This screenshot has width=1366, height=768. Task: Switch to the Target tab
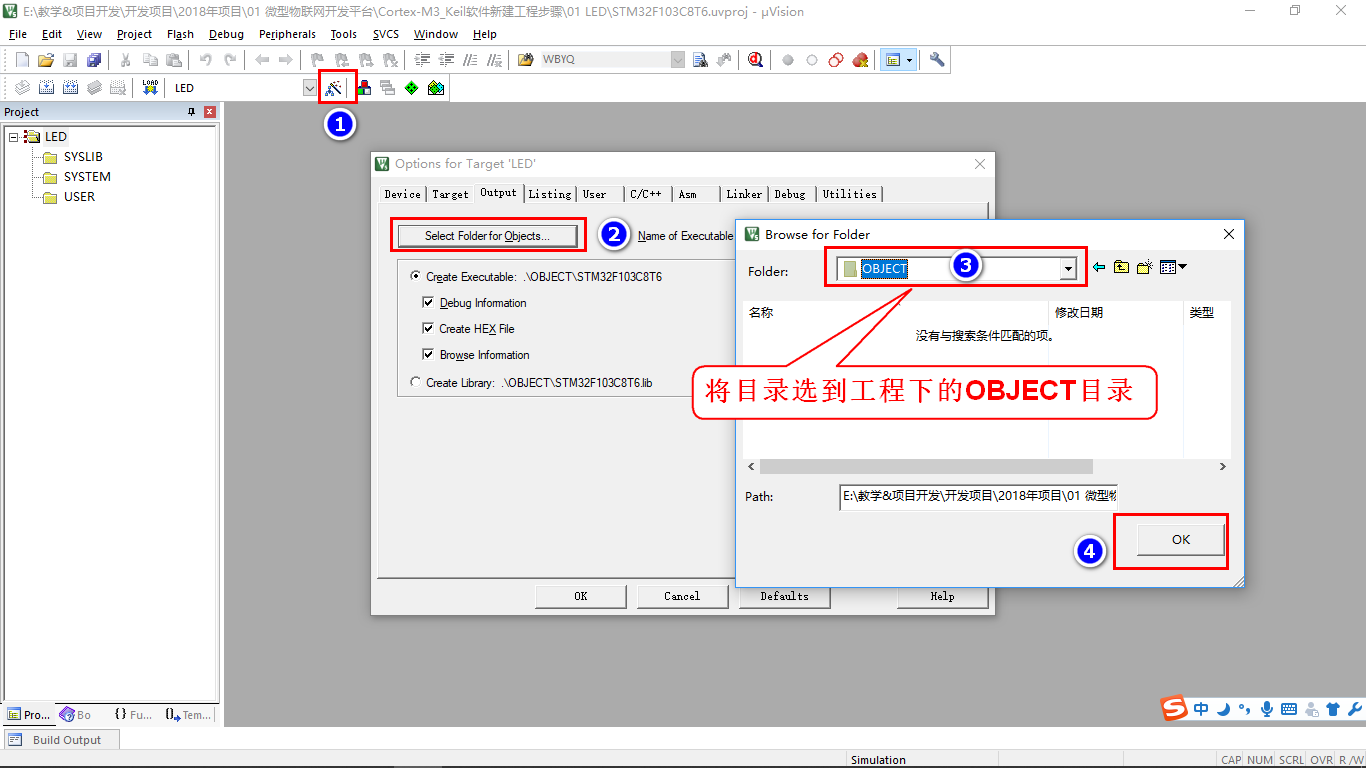coord(450,194)
